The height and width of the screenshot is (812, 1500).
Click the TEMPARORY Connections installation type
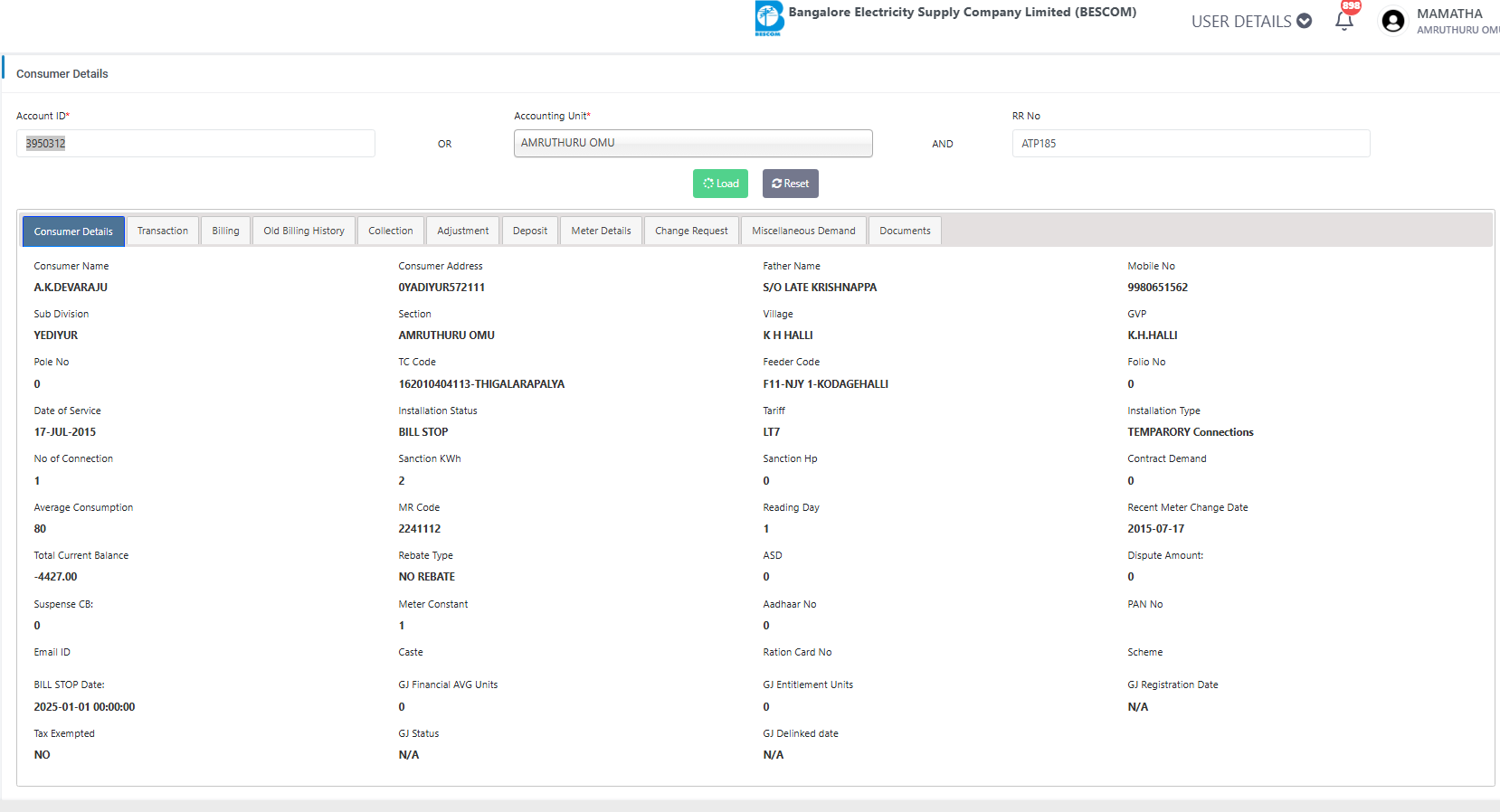1191,432
